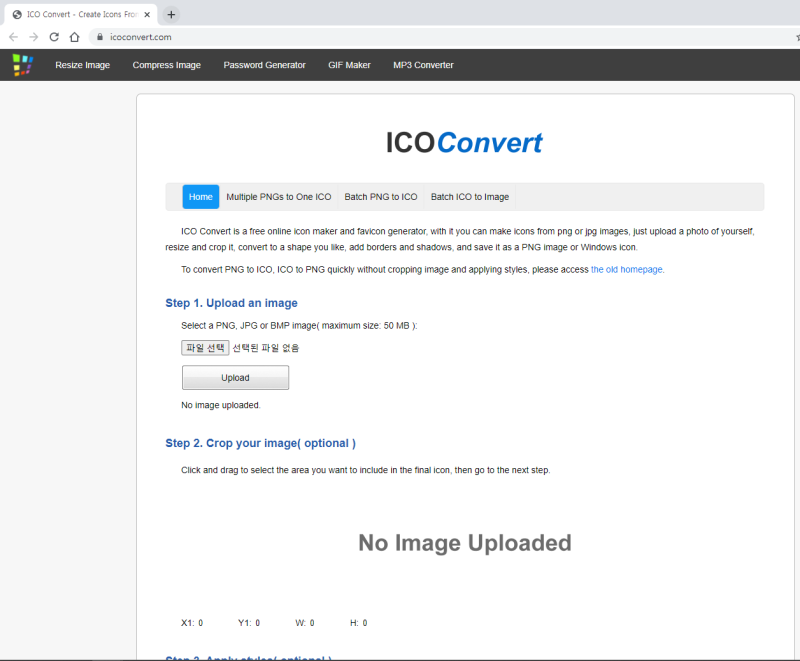The width and height of the screenshot is (800, 661).
Task: Go to the browser home page icon
Action: [74, 37]
